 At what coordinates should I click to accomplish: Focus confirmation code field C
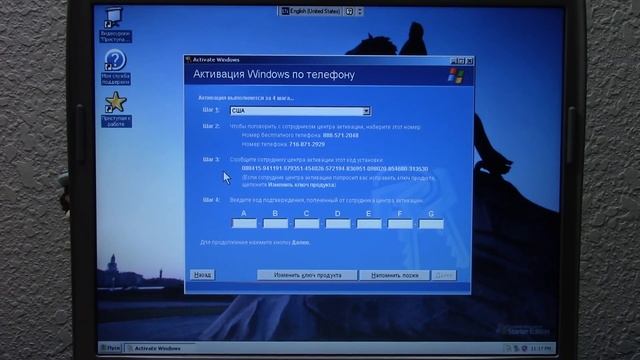(x=307, y=224)
